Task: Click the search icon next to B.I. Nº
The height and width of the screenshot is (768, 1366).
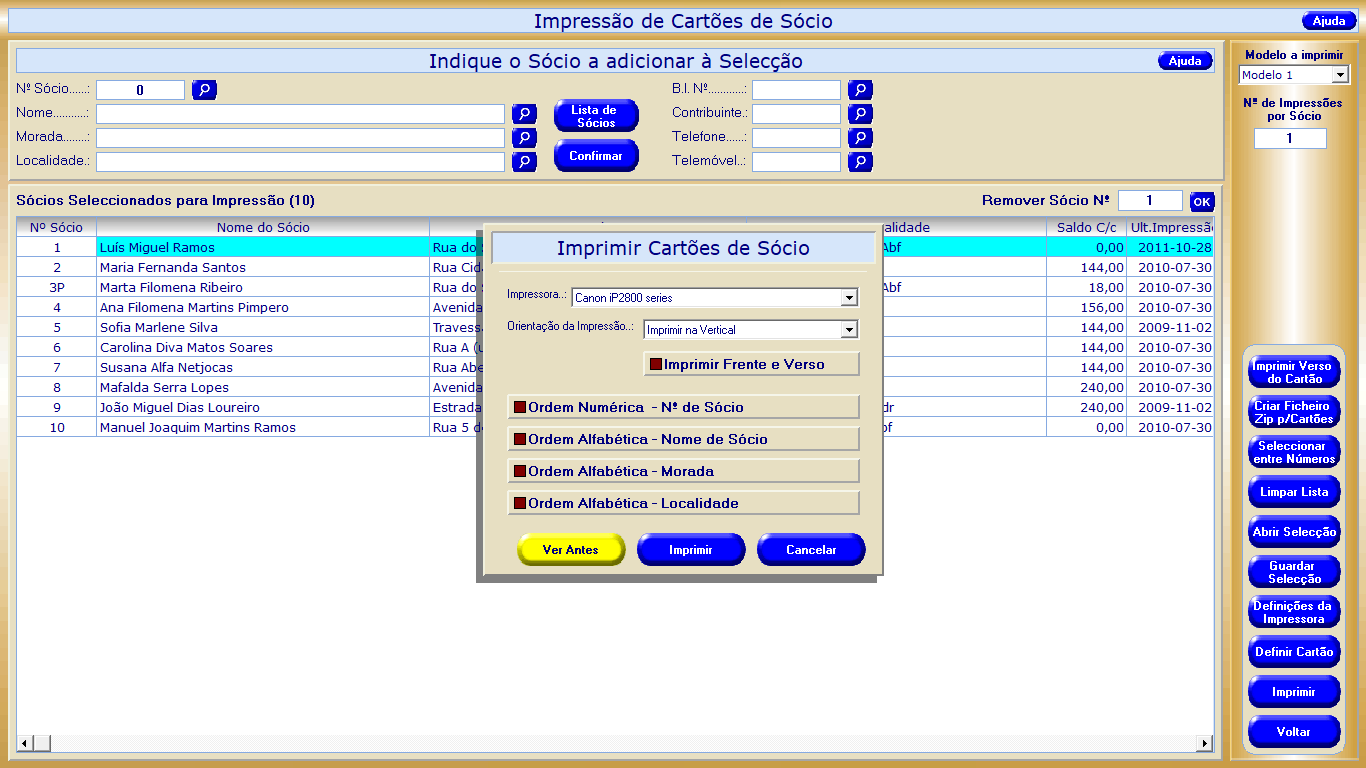Action: coord(860,90)
